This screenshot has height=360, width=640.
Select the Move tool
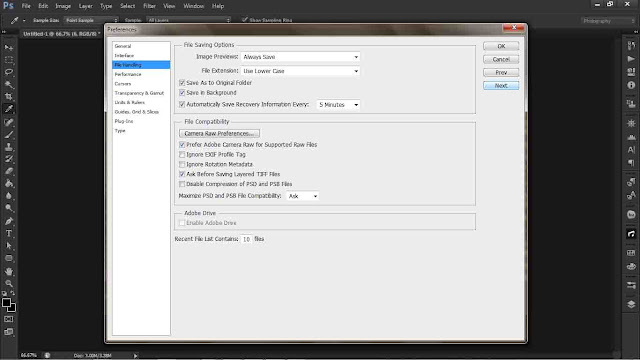coord(9,48)
